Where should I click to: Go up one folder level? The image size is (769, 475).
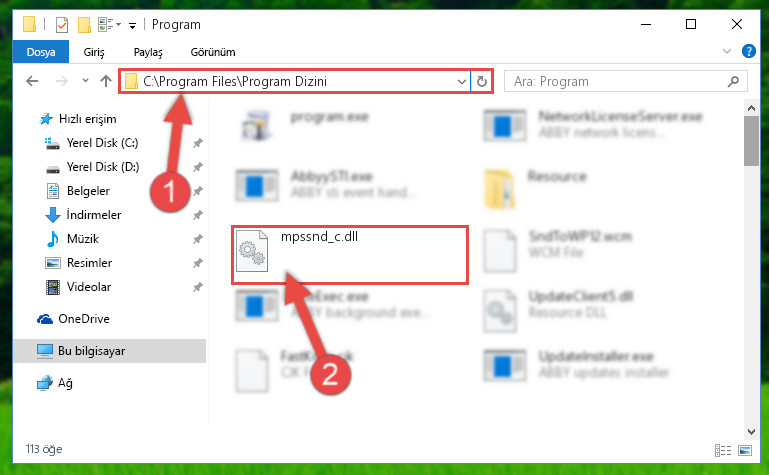coord(106,81)
